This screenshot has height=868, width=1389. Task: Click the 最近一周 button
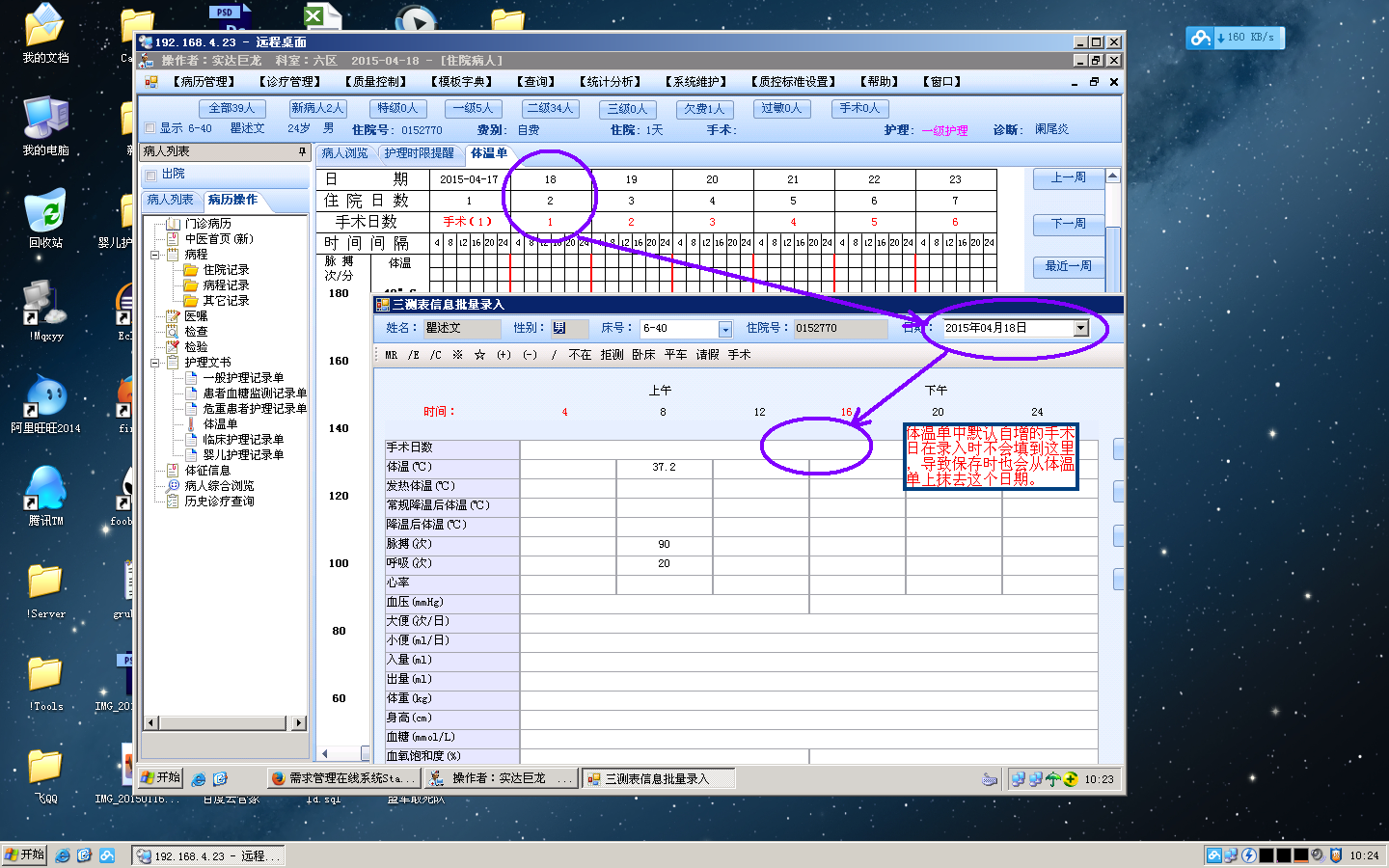tap(1068, 266)
